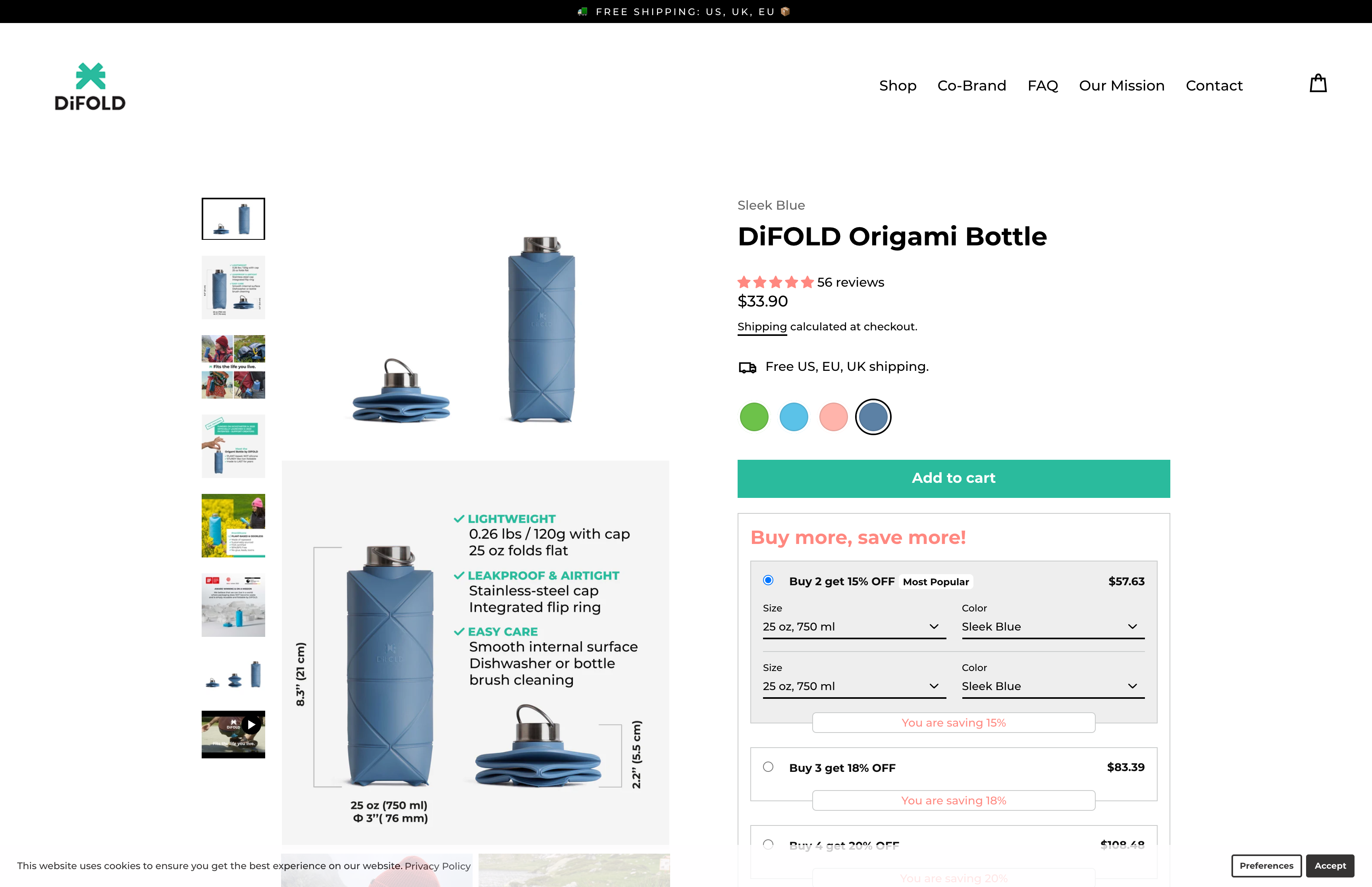Screen dimensions: 1372x887
Task: Click the bottle dimensions diagram thumbnail
Action: (x=233, y=287)
